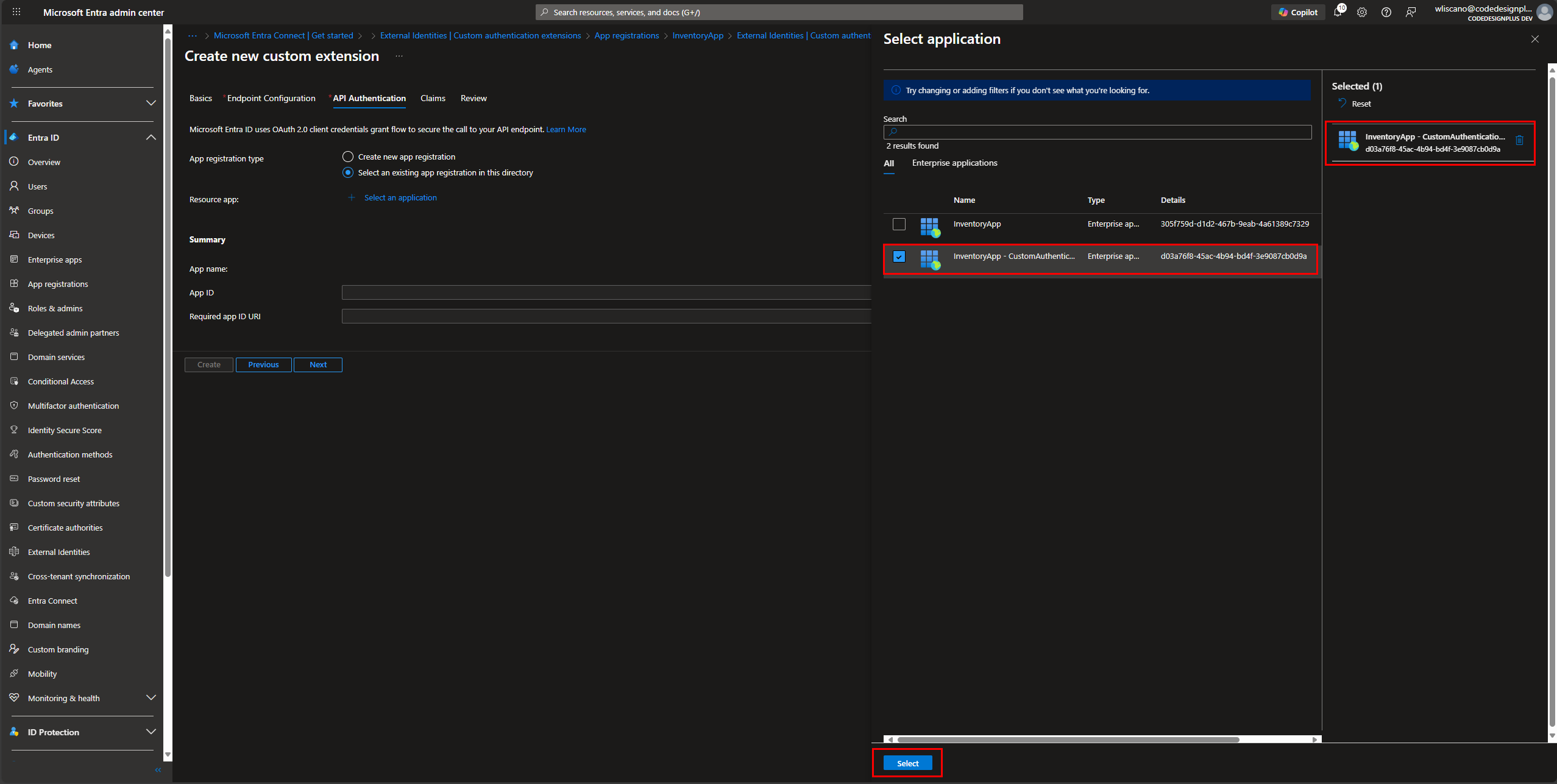Show the All results tab
1557x784 pixels.
click(889, 163)
